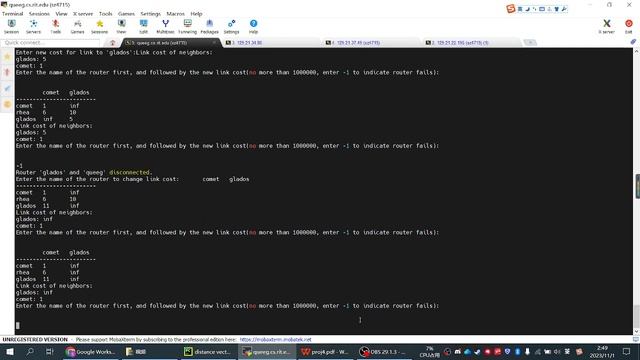Open the red sidebar tools icon
The height and width of the screenshot is (360, 640).
click(7, 73)
